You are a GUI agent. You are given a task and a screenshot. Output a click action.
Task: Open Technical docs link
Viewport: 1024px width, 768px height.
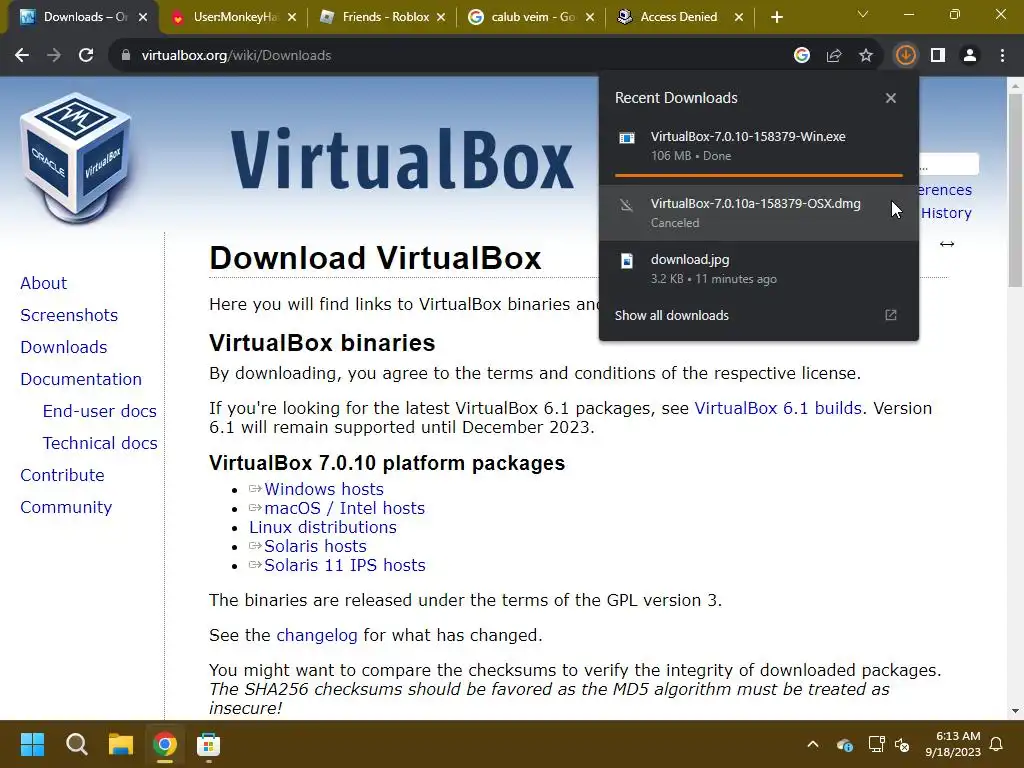pyautogui.click(x=100, y=443)
